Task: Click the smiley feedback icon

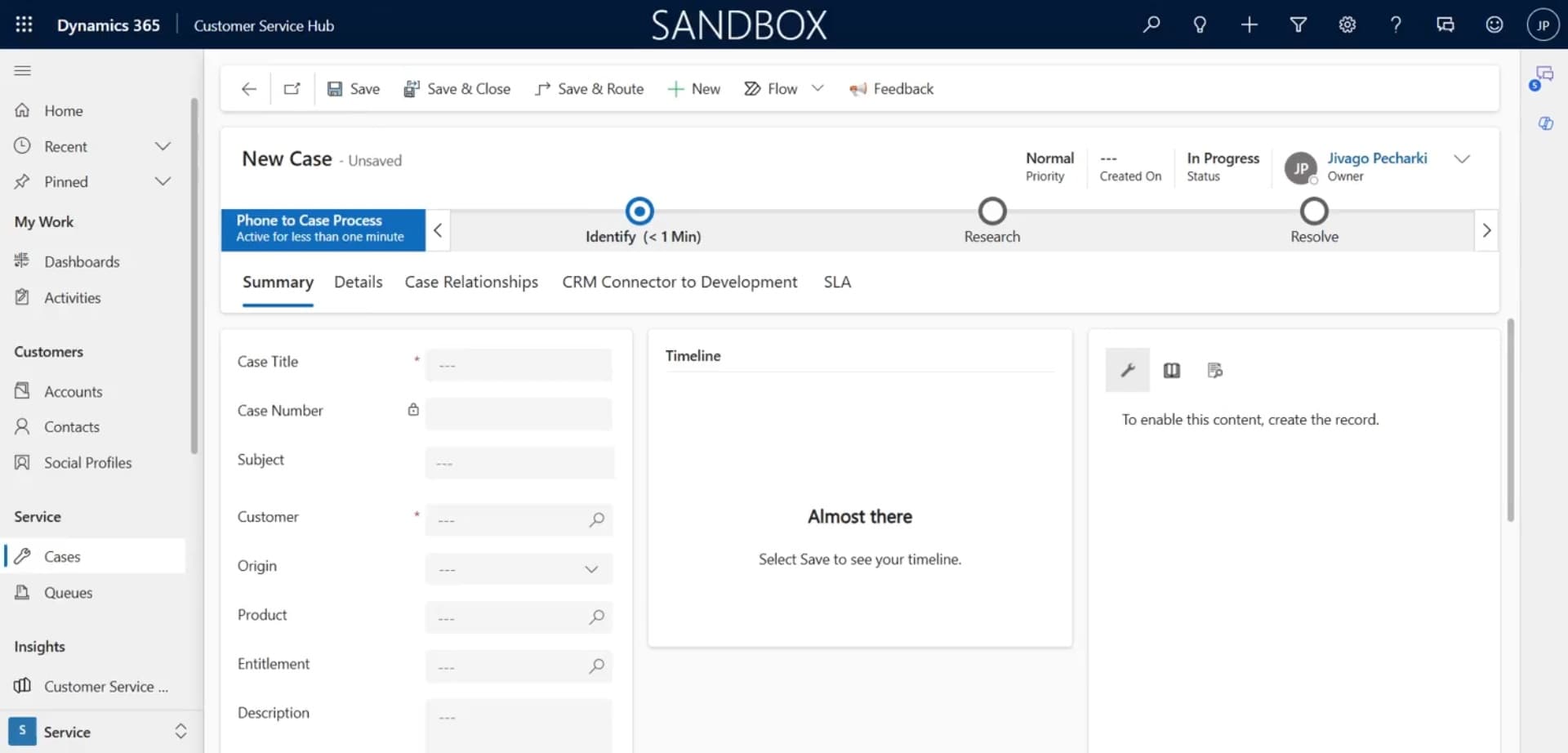Action: (1494, 25)
